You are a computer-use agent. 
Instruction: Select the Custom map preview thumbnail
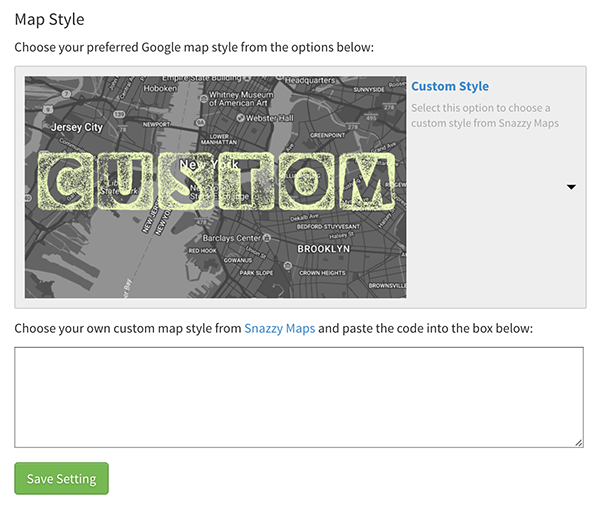215,187
